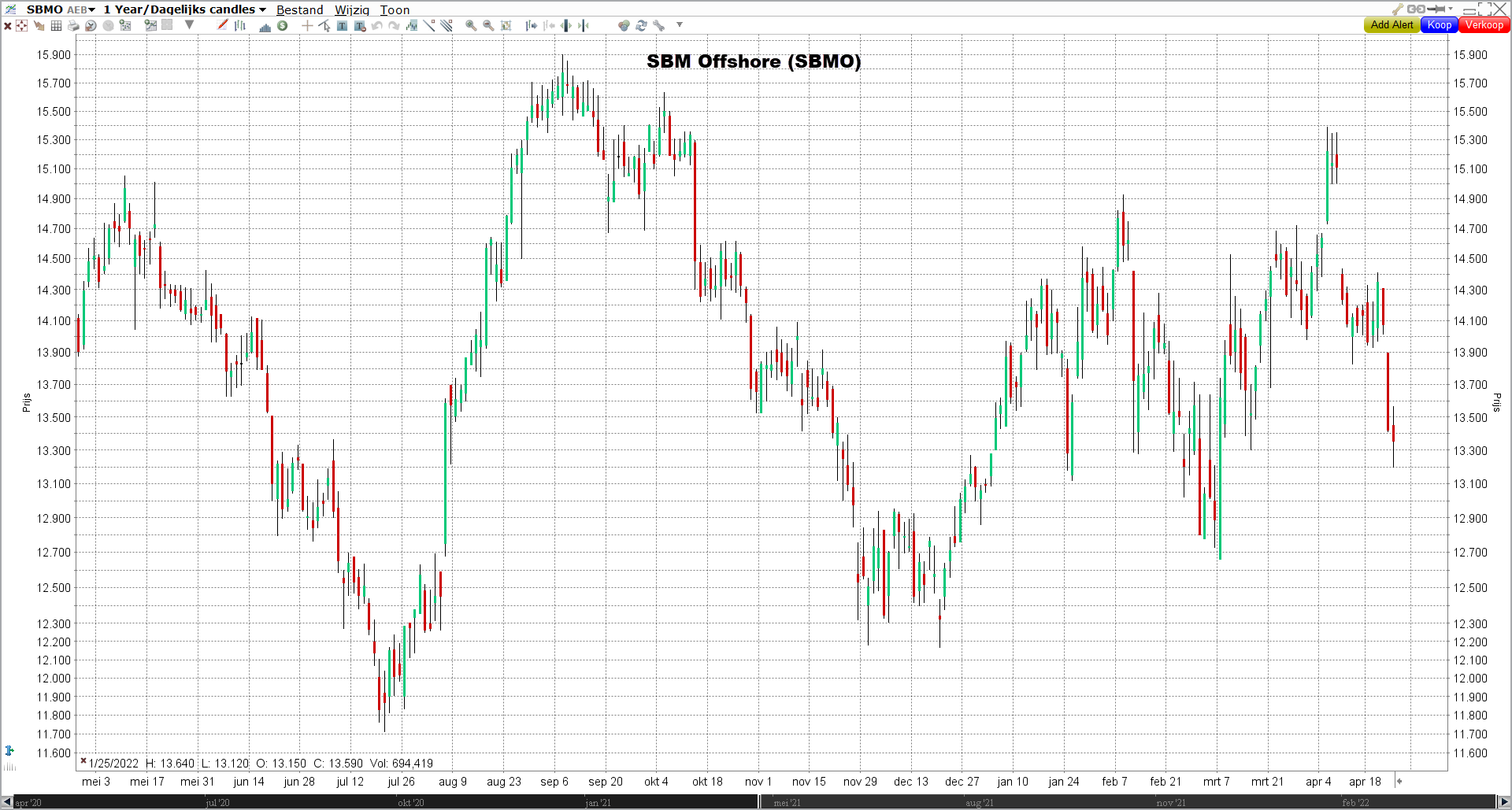Screen dimensions: 1512x810
Task: Click the jan 24 date label
Action: pos(1063,782)
